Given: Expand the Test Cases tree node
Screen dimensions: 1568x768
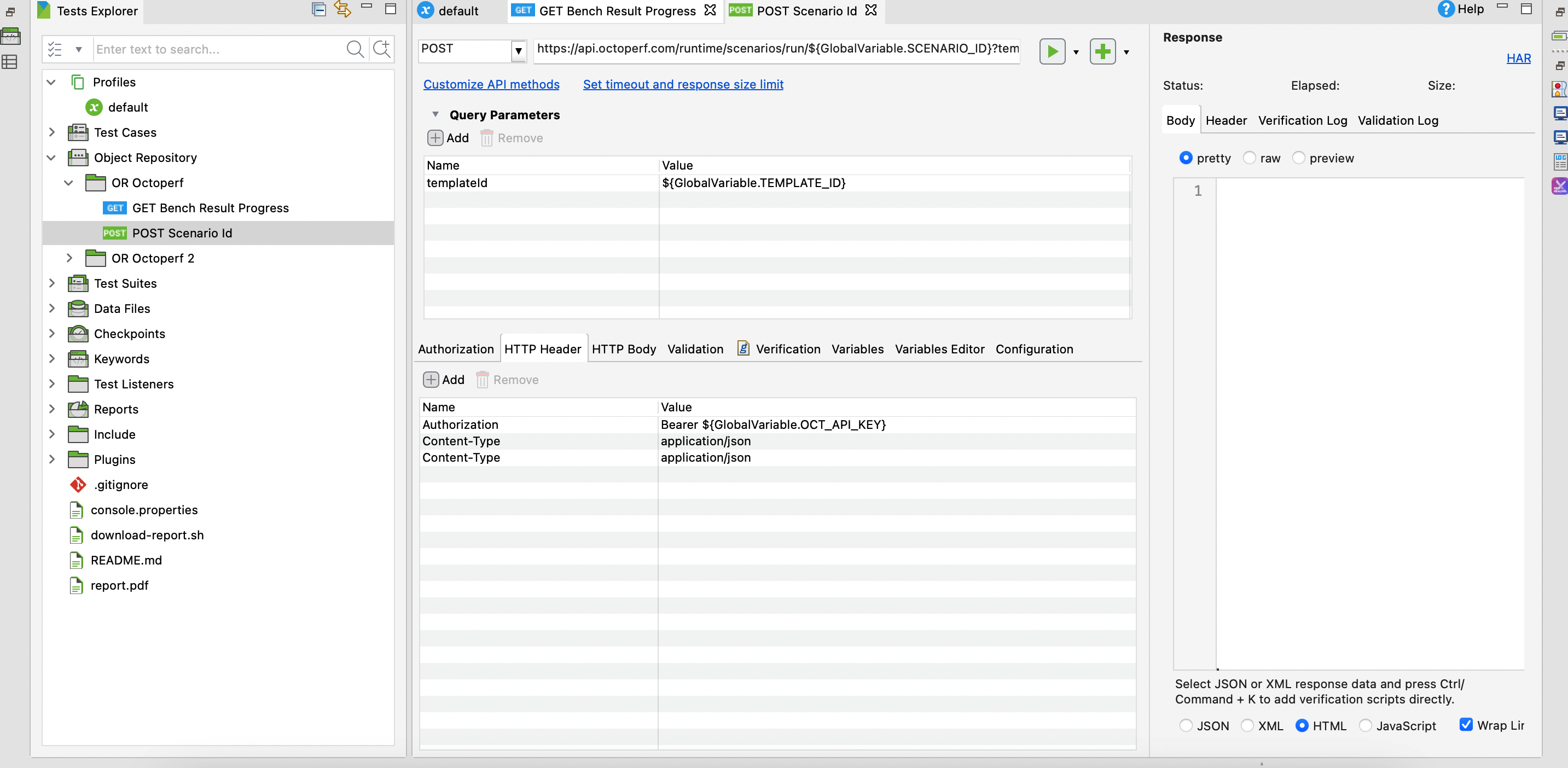Looking at the screenshot, I should pos(52,132).
